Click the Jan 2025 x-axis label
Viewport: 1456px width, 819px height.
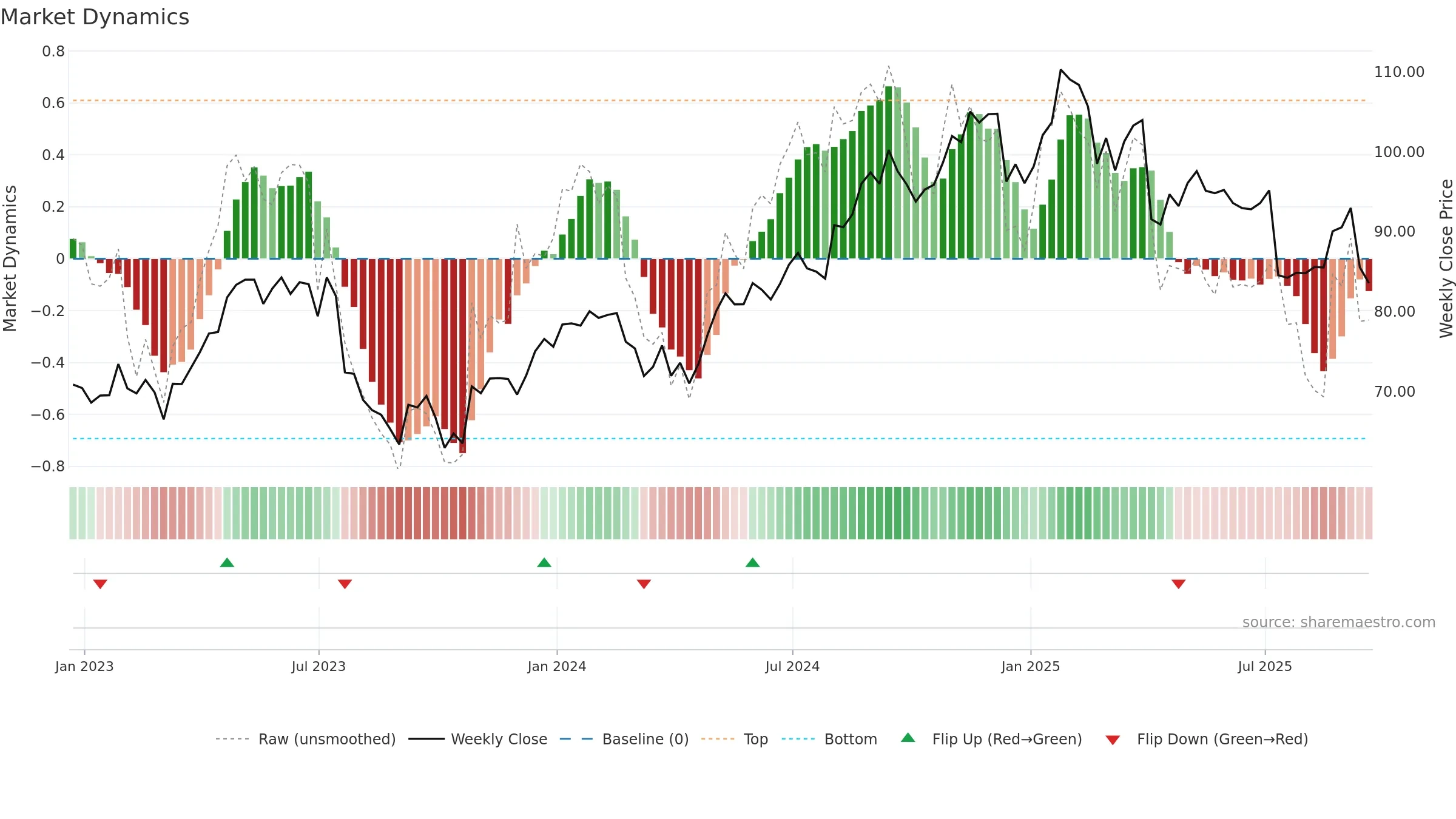click(x=1031, y=666)
